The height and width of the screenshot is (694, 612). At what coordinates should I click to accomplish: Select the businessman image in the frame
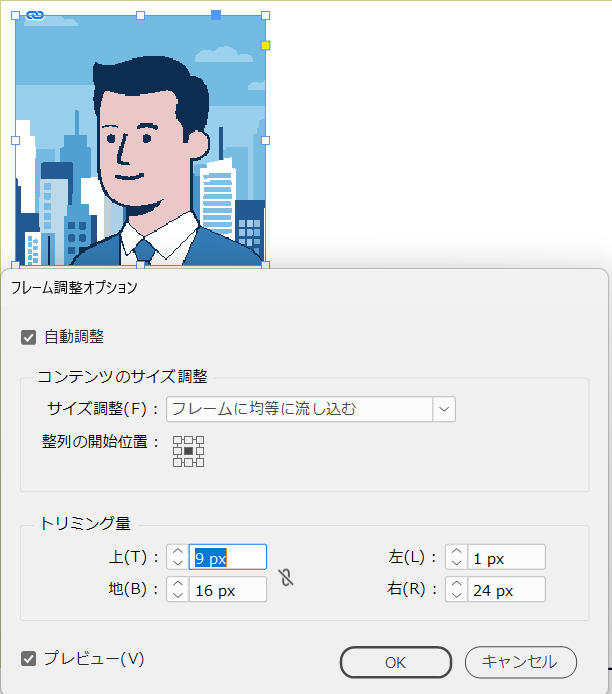[140, 140]
